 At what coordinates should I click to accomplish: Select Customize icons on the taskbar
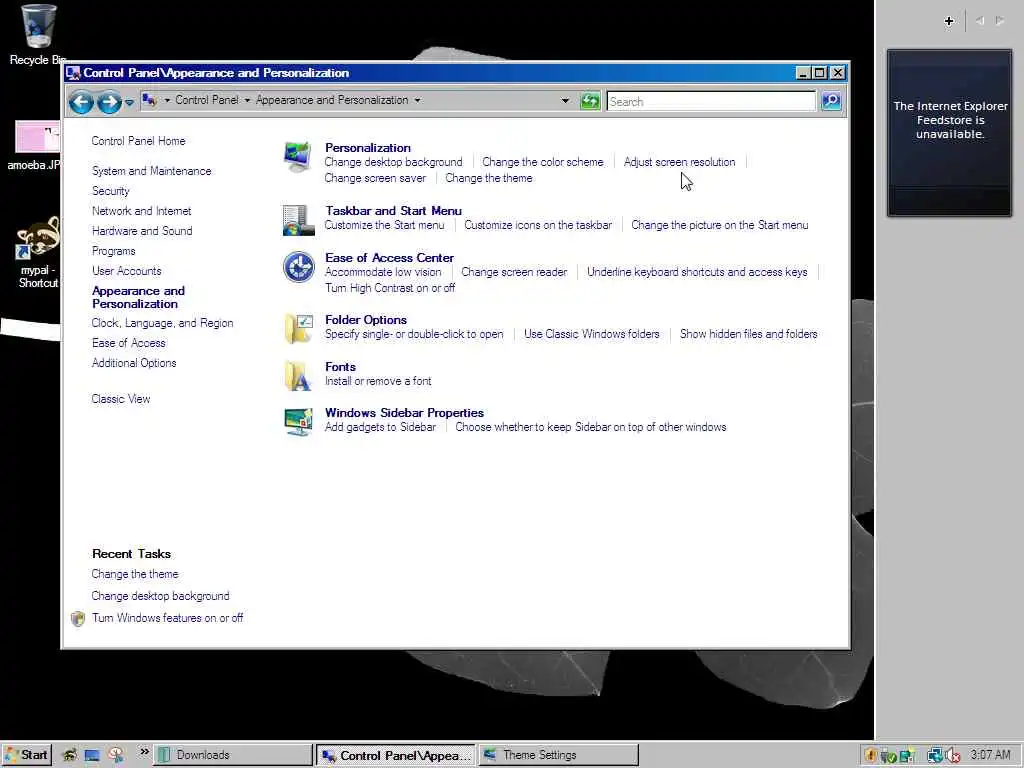coord(538,225)
